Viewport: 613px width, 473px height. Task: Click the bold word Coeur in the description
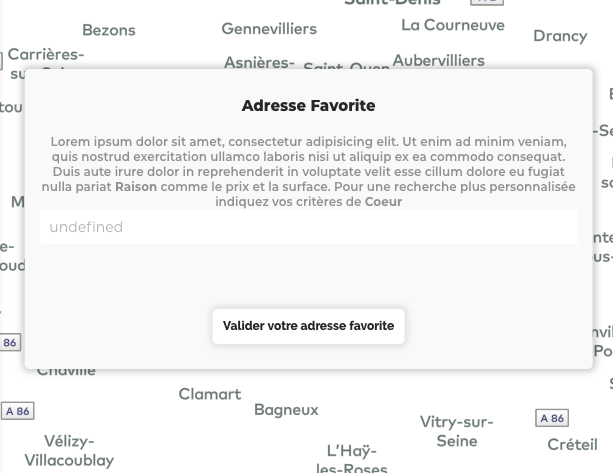[383, 202]
